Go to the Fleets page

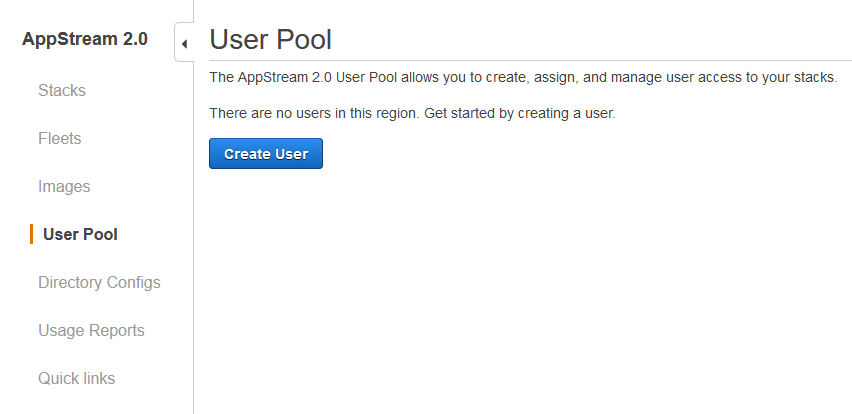60,139
